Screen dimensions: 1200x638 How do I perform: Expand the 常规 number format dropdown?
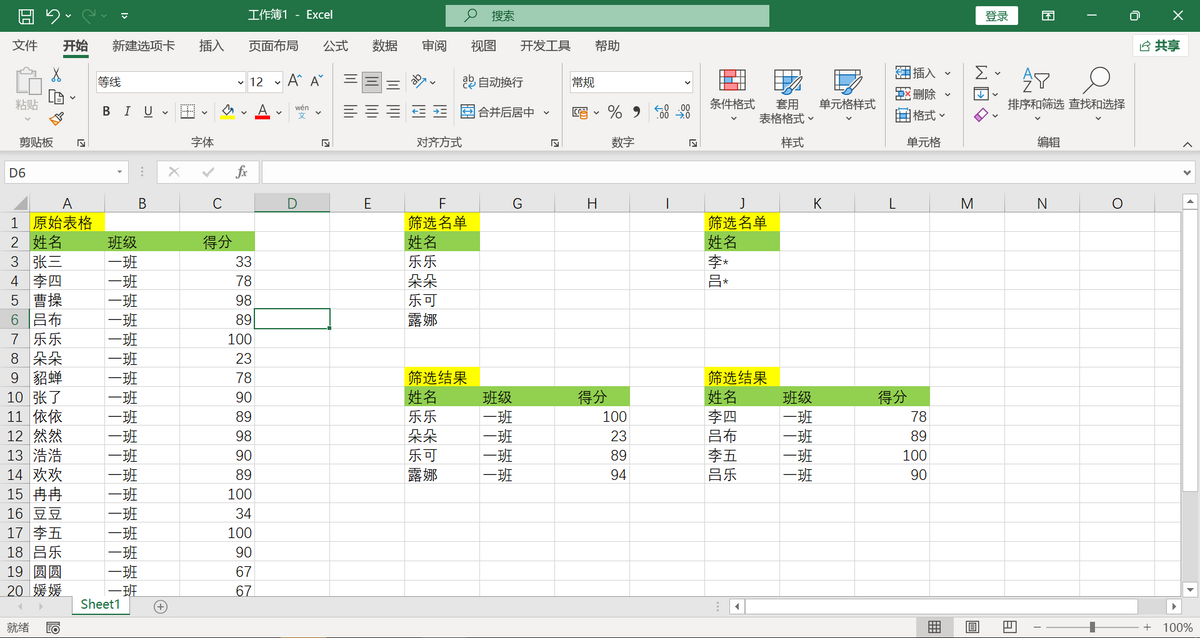point(687,83)
